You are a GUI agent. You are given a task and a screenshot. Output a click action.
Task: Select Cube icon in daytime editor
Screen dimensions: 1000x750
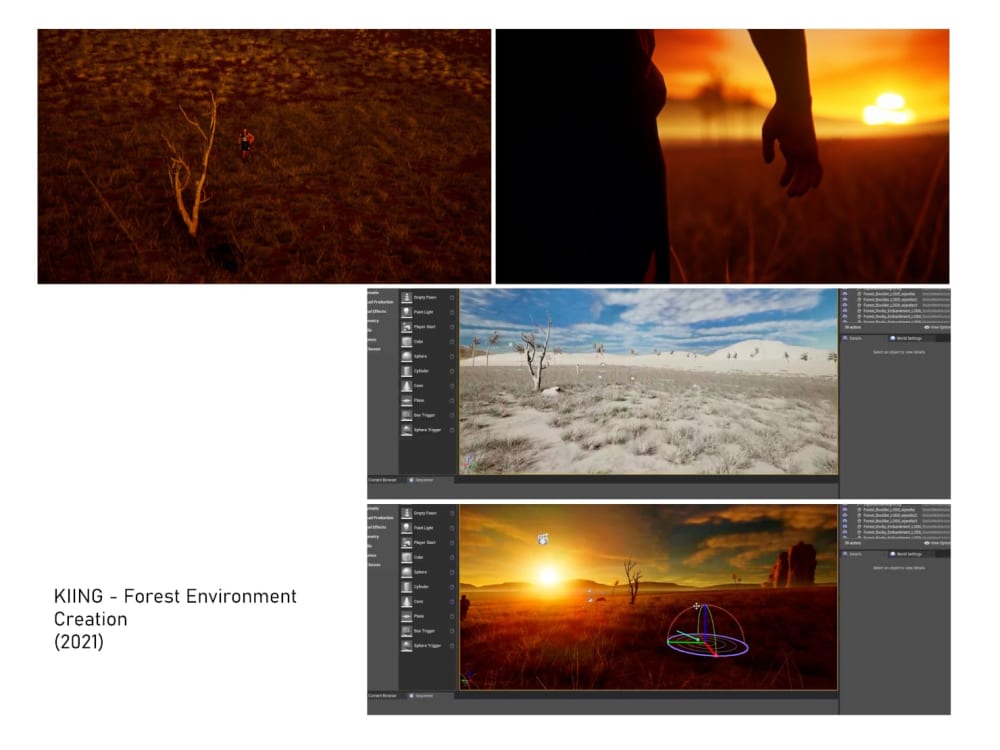pyautogui.click(x=406, y=342)
